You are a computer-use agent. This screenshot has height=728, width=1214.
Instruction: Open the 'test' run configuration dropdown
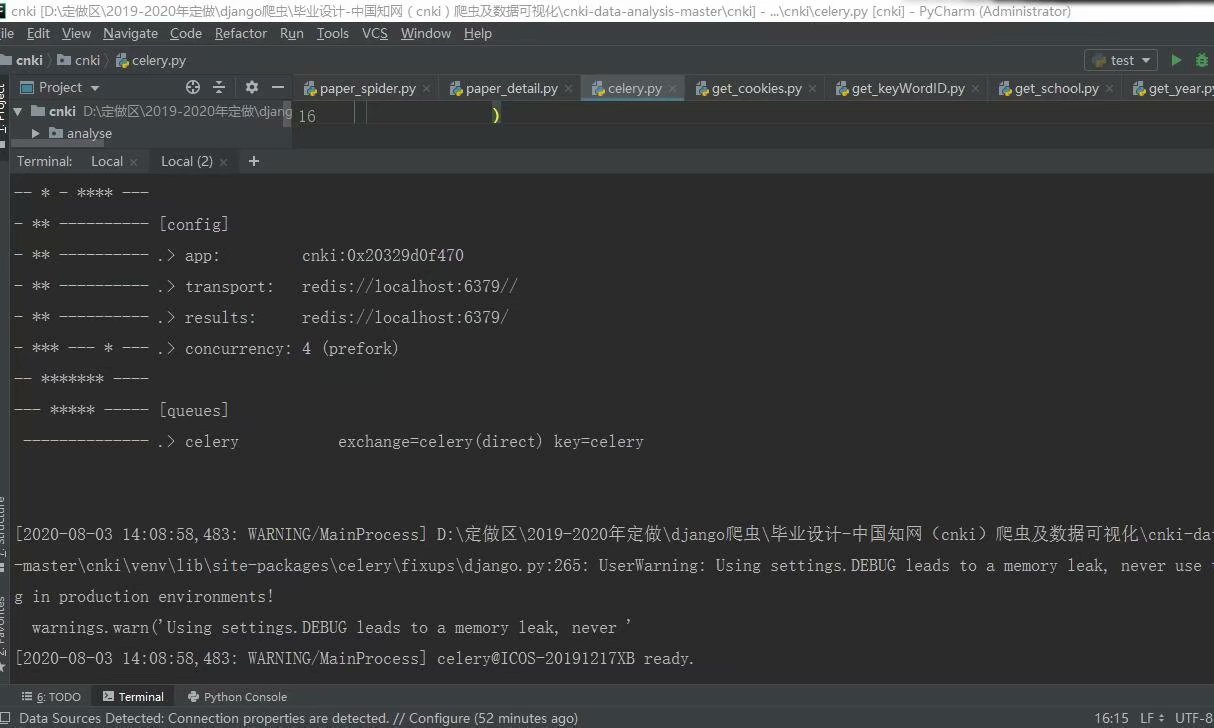click(1120, 60)
